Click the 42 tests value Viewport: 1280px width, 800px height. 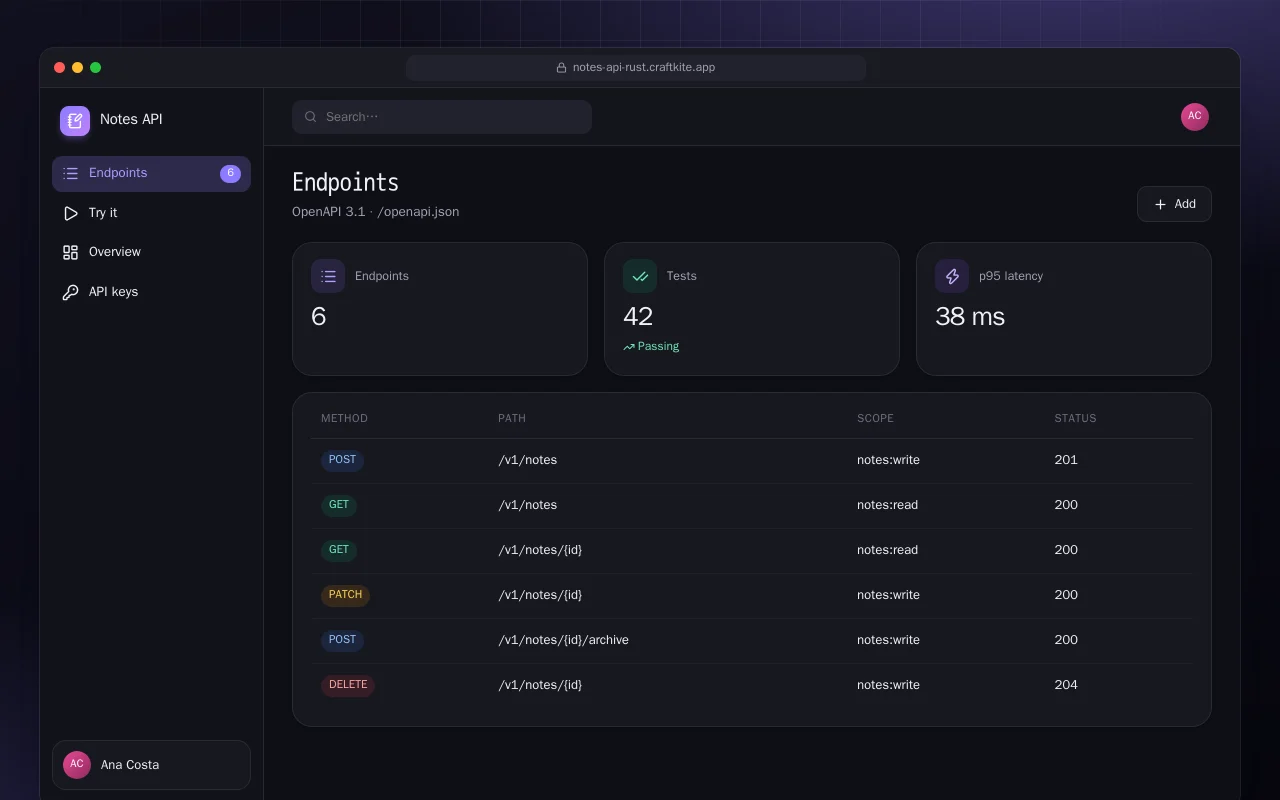coord(638,317)
